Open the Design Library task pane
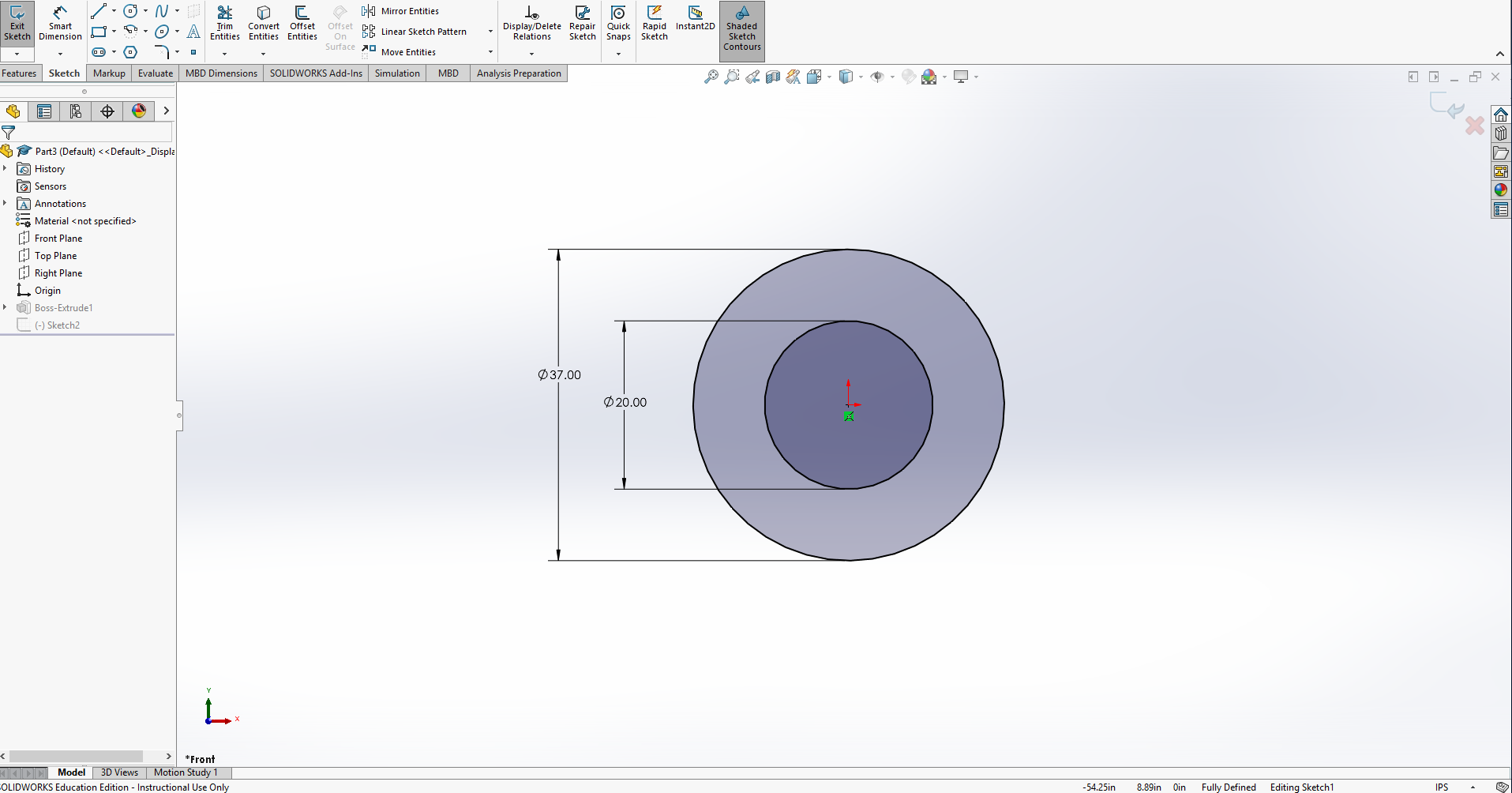This screenshot has width=1512, height=793. click(x=1501, y=133)
